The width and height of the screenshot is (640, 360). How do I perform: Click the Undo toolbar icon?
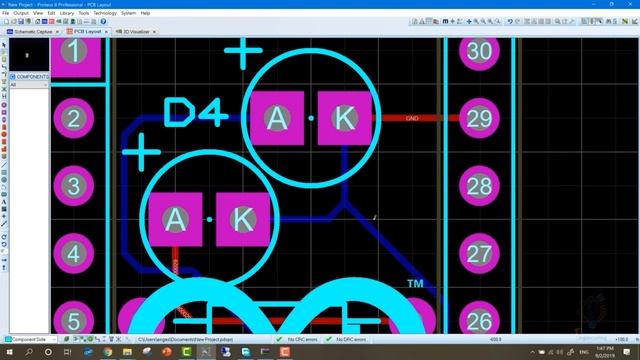510,21
